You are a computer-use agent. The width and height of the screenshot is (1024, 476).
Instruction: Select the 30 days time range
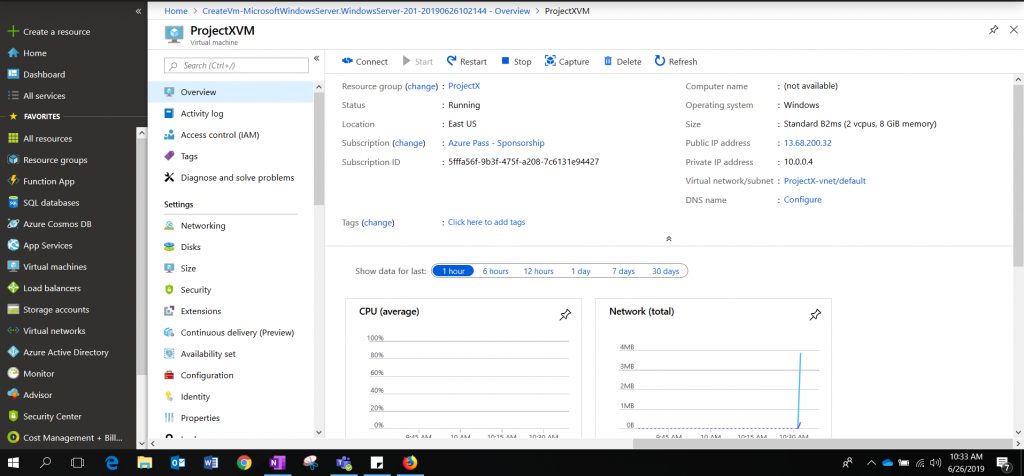[665, 271]
